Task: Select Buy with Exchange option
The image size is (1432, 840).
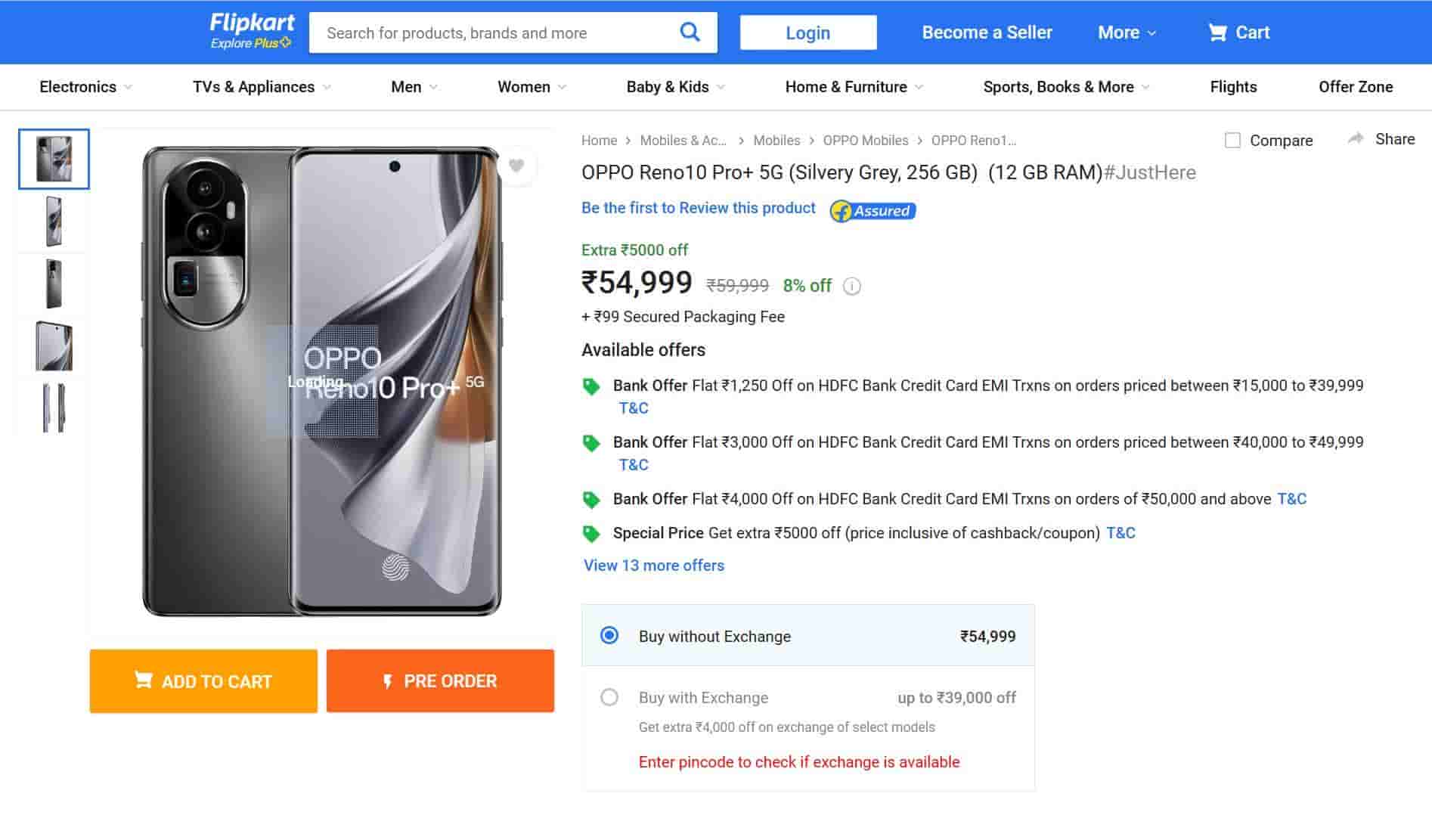Action: point(609,697)
